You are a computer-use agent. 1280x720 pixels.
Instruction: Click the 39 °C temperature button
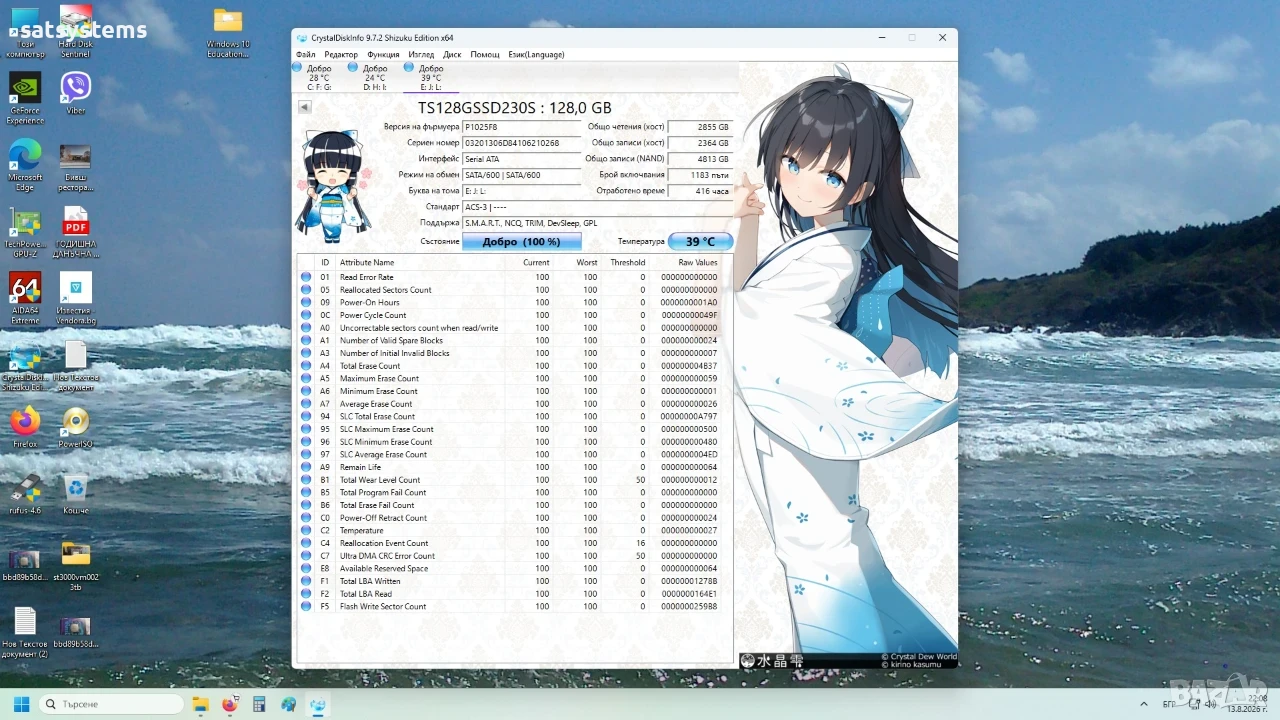point(700,242)
